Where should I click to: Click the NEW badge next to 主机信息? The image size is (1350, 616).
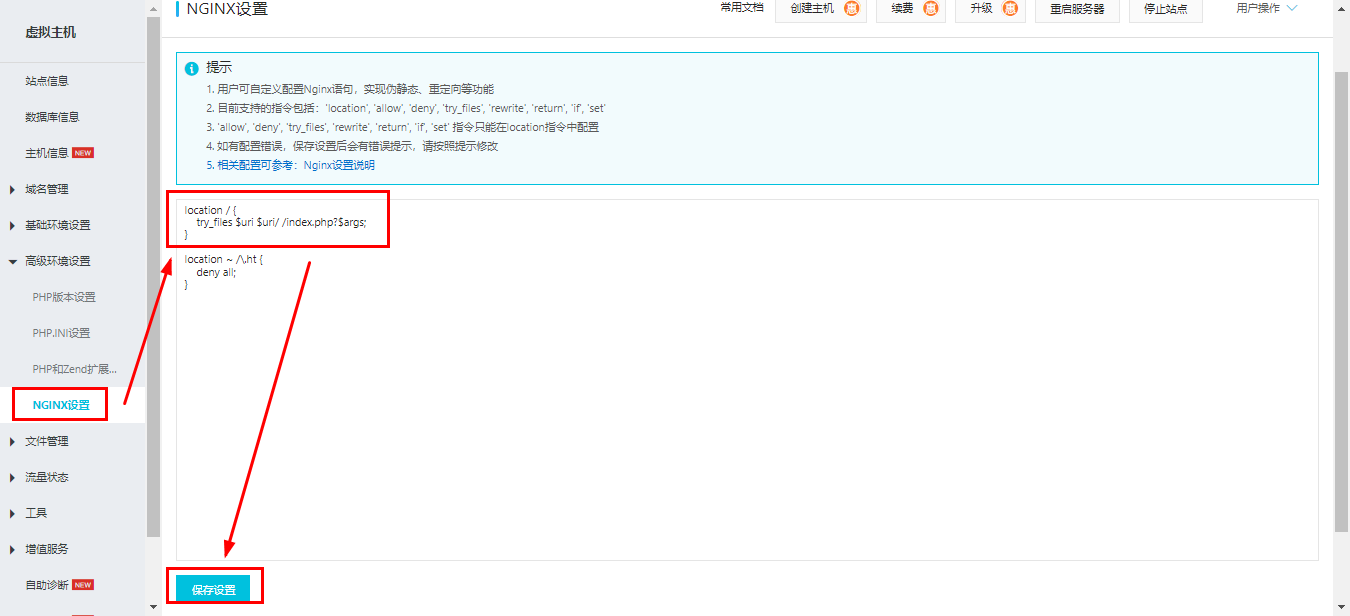click(83, 153)
